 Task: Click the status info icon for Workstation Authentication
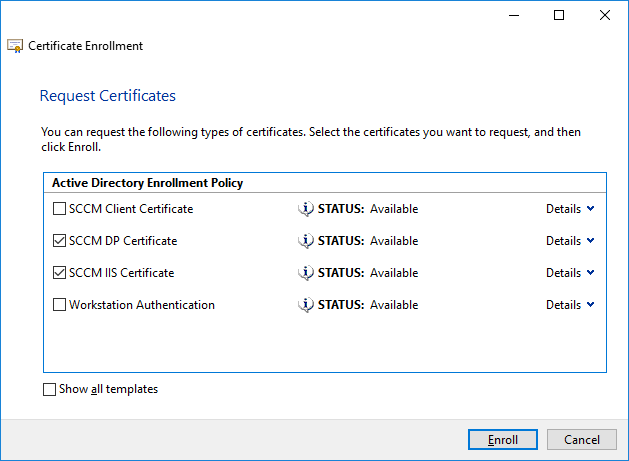click(306, 305)
